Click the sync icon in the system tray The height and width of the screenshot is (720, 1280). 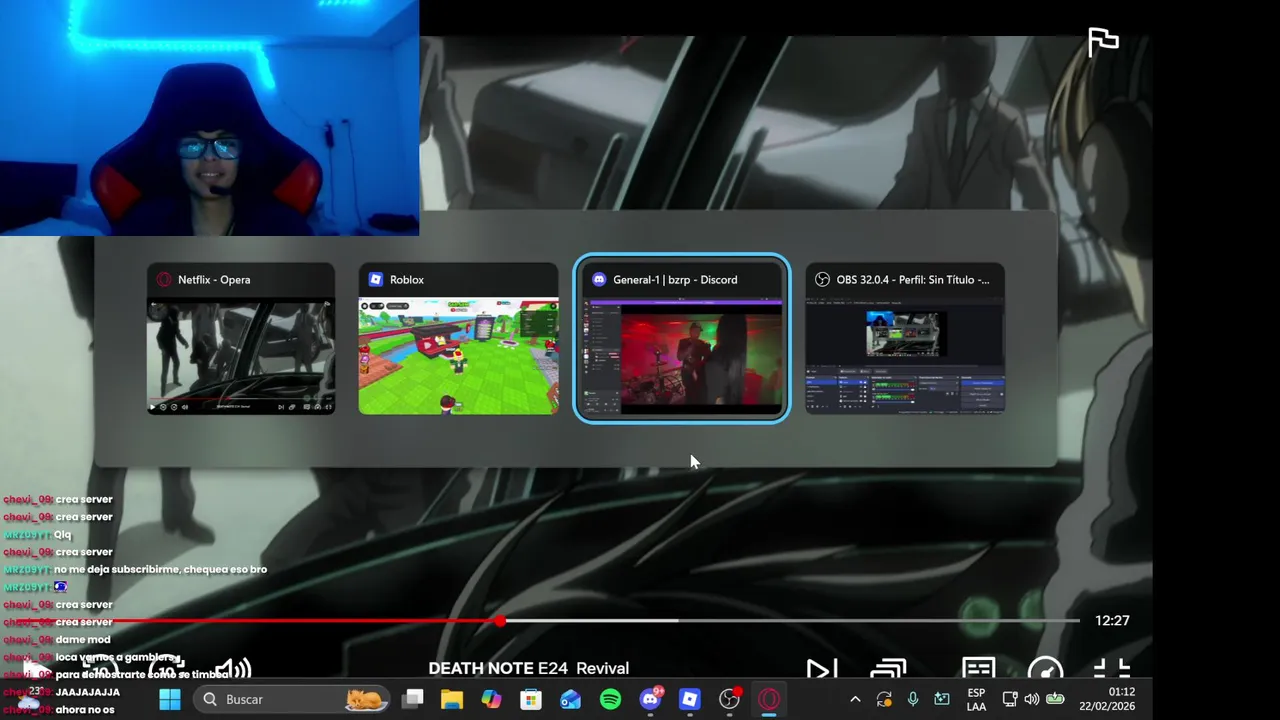(x=884, y=699)
